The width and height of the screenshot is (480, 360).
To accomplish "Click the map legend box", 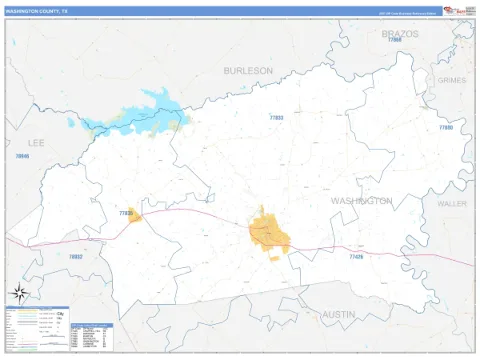I will point(37,329).
